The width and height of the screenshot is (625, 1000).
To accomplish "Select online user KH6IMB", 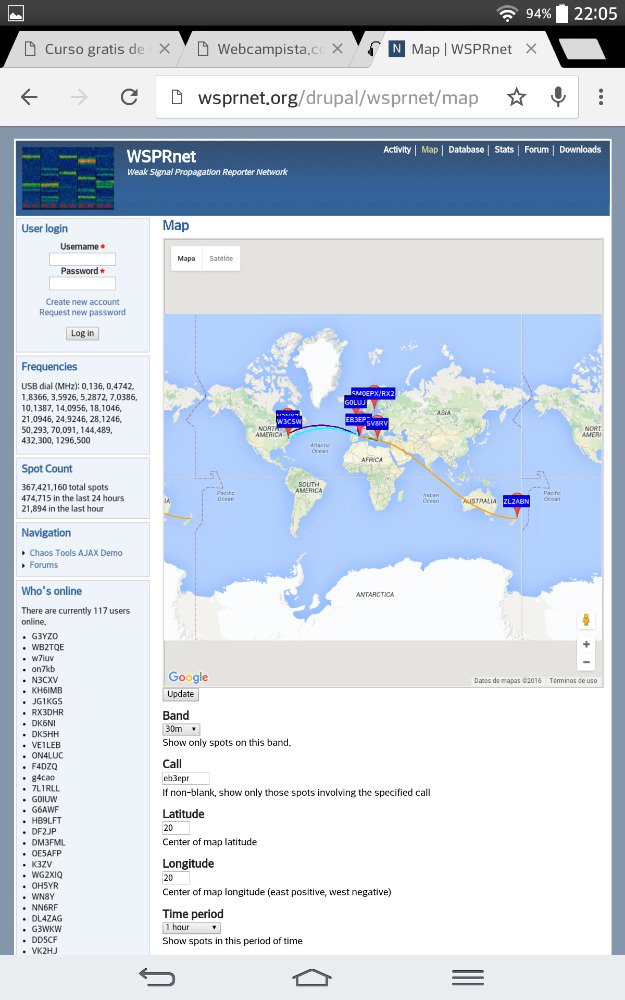I will coord(47,690).
